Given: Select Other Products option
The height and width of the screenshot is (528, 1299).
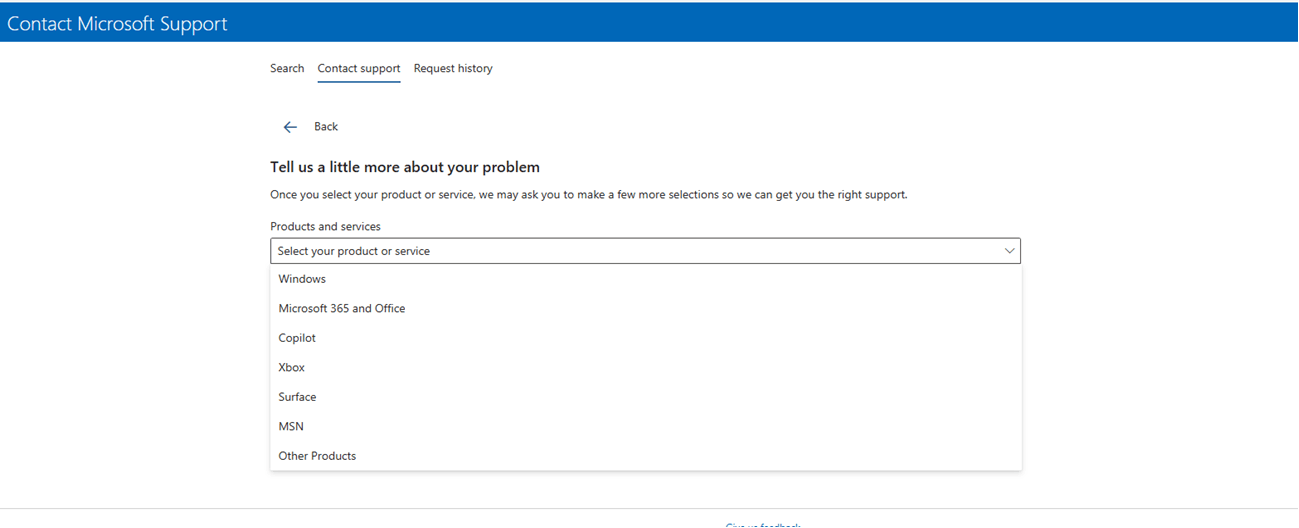Looking at the screenshot, I should coord(646,456).
